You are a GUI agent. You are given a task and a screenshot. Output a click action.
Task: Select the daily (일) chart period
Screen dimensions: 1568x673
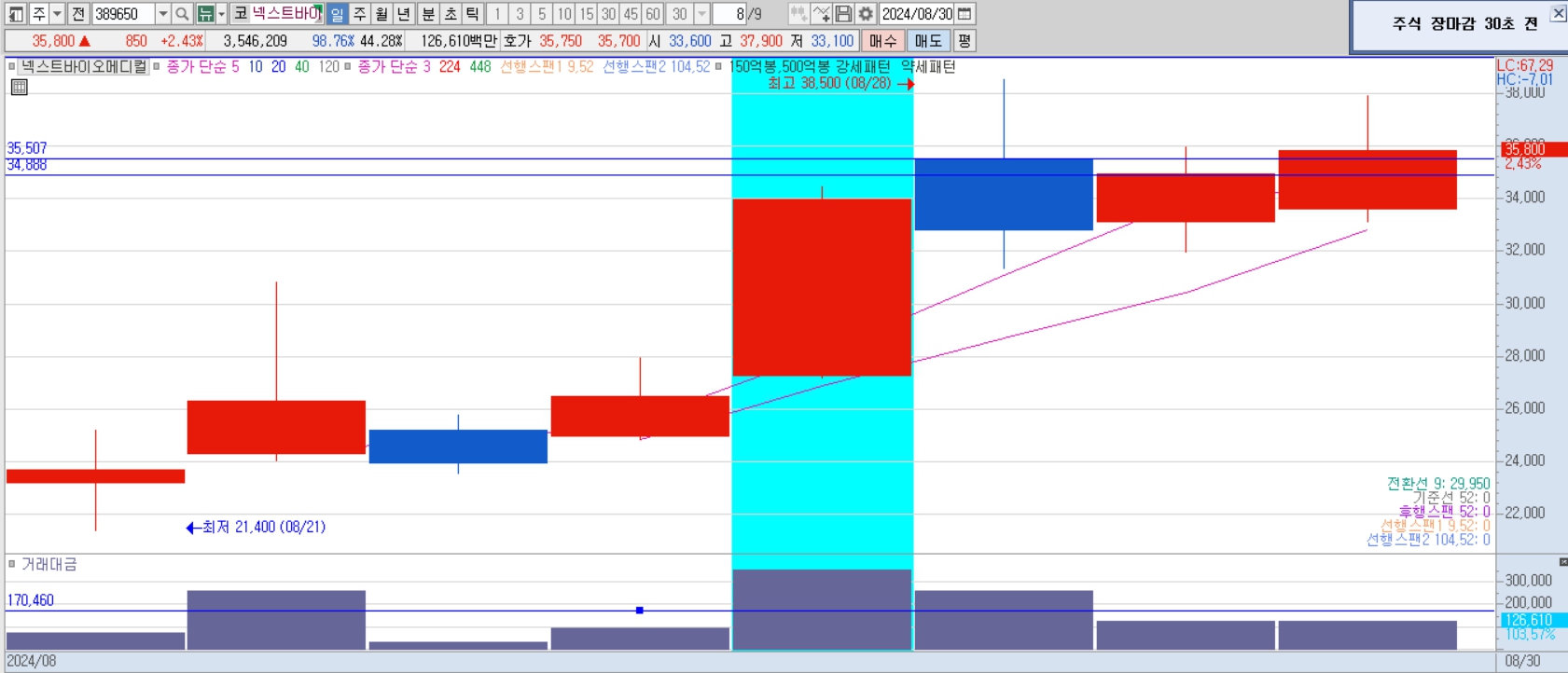(338, 14)
